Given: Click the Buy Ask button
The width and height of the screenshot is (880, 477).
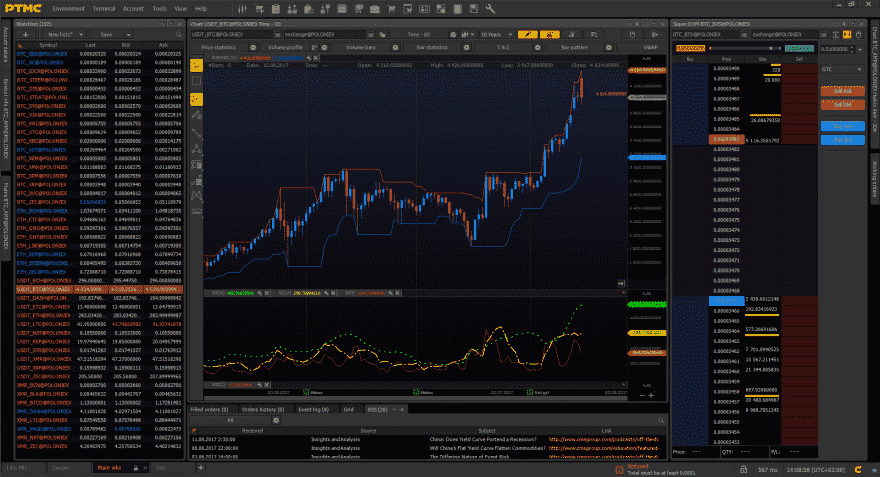Looking at the screenshot, I should 842,127.
